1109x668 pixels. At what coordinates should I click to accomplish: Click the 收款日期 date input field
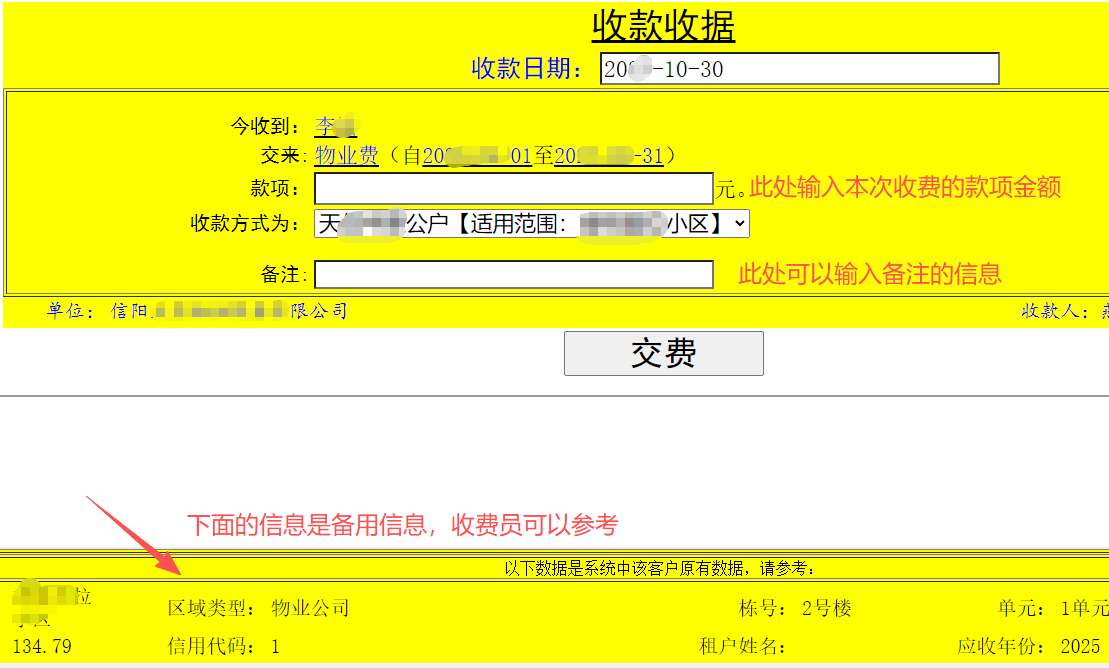799,69
